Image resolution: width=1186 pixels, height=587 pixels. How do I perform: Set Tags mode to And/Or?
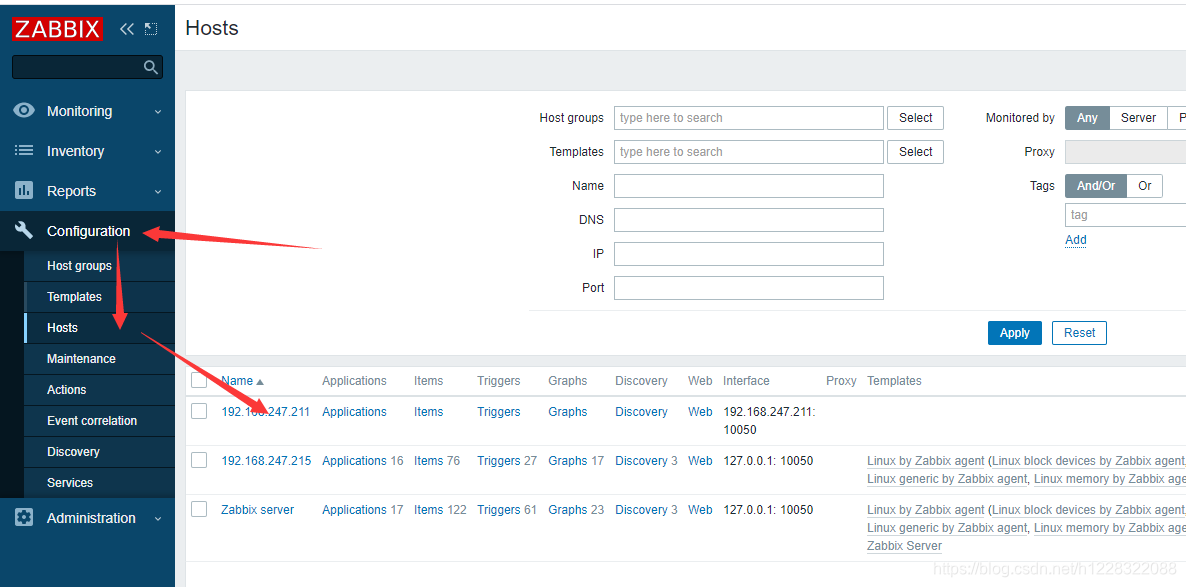pyautogui.click(x=1096, y=185)
